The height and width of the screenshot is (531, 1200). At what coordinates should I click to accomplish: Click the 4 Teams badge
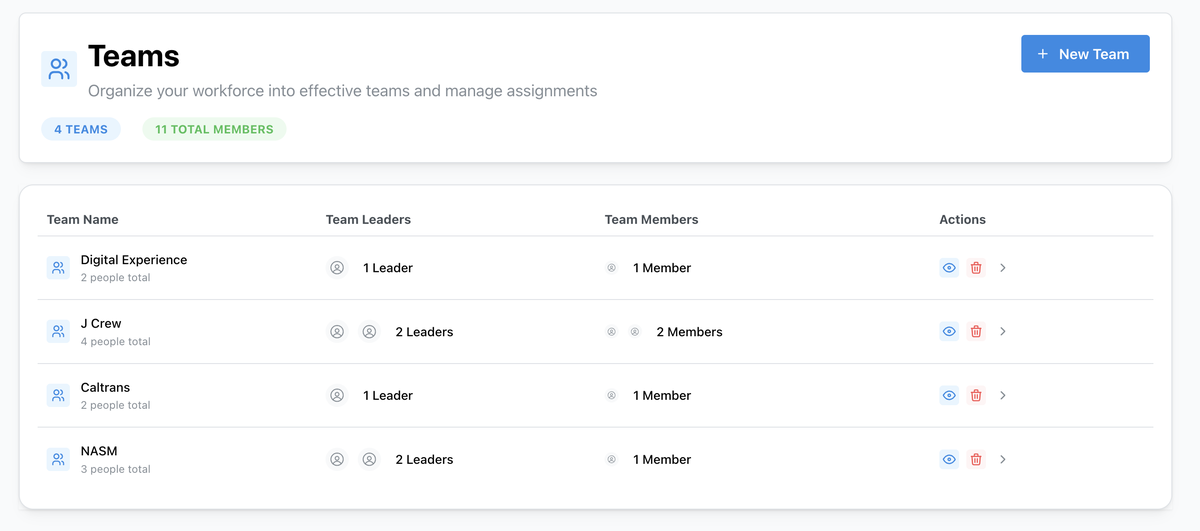coord(81,129)
